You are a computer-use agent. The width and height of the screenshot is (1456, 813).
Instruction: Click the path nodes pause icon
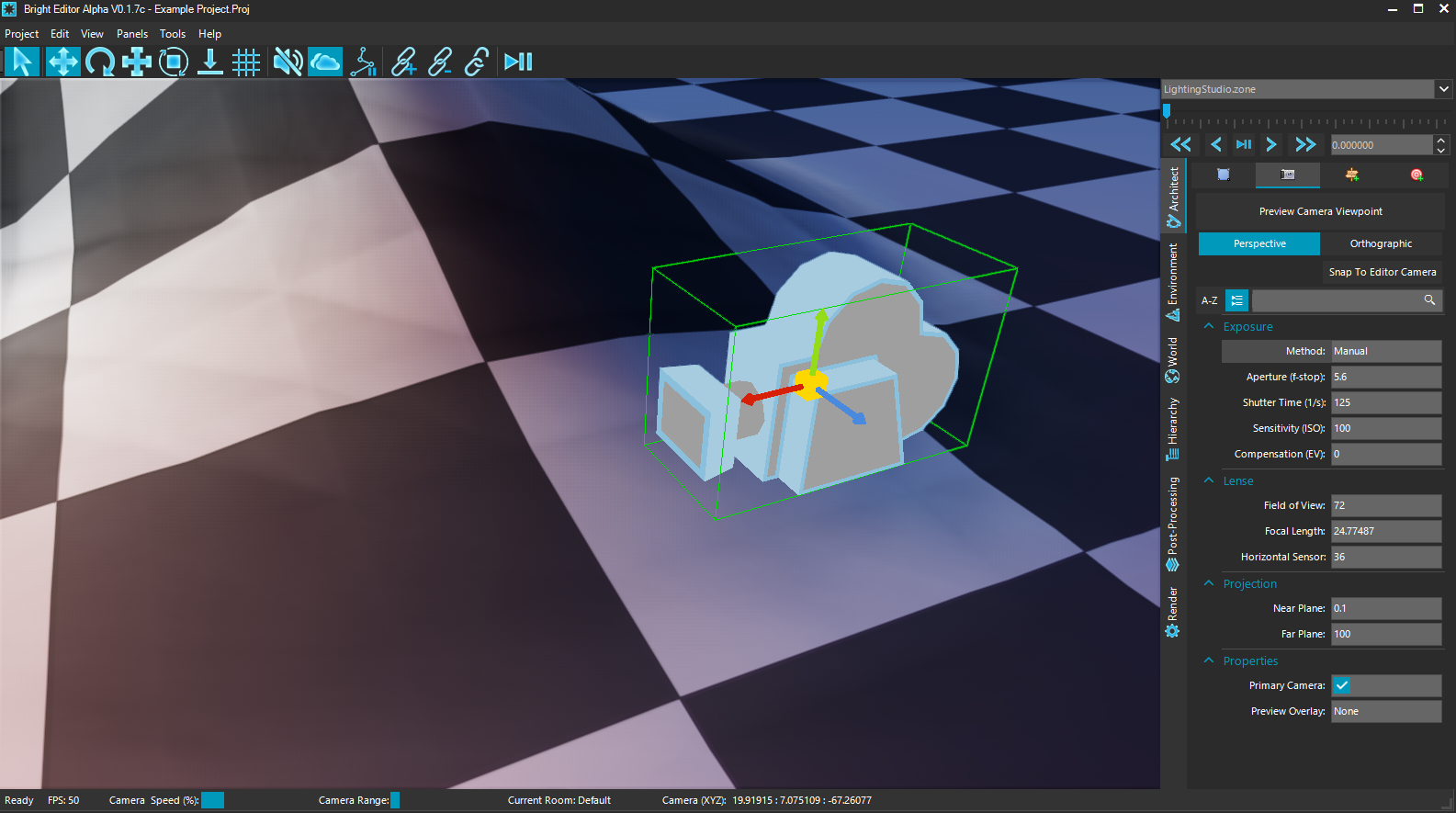point(364,62)
